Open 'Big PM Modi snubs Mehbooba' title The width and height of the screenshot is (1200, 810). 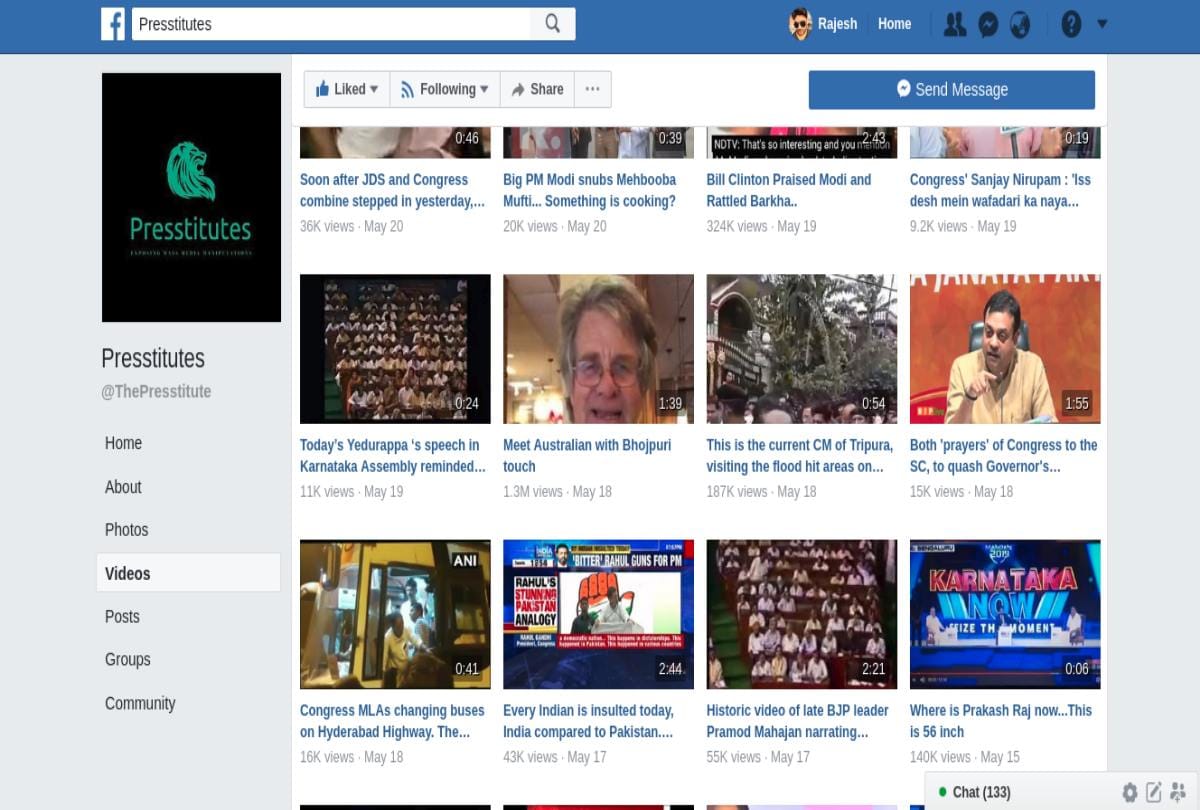pos(590,190)
